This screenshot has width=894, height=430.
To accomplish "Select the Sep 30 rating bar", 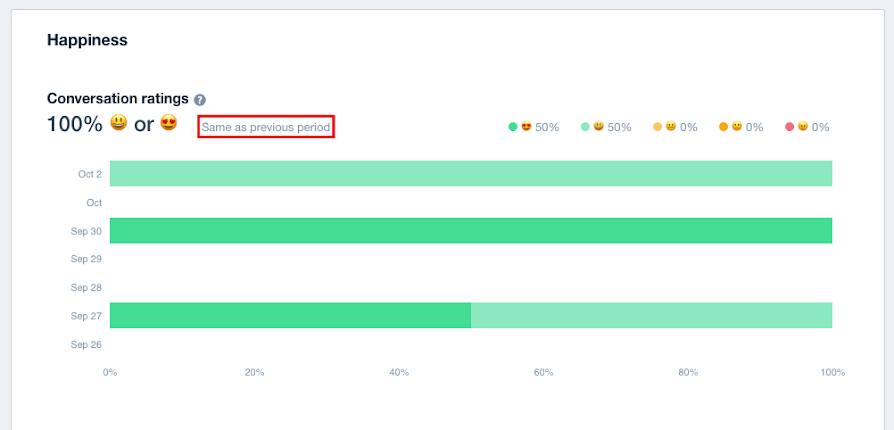I will [x=471, y=230].
